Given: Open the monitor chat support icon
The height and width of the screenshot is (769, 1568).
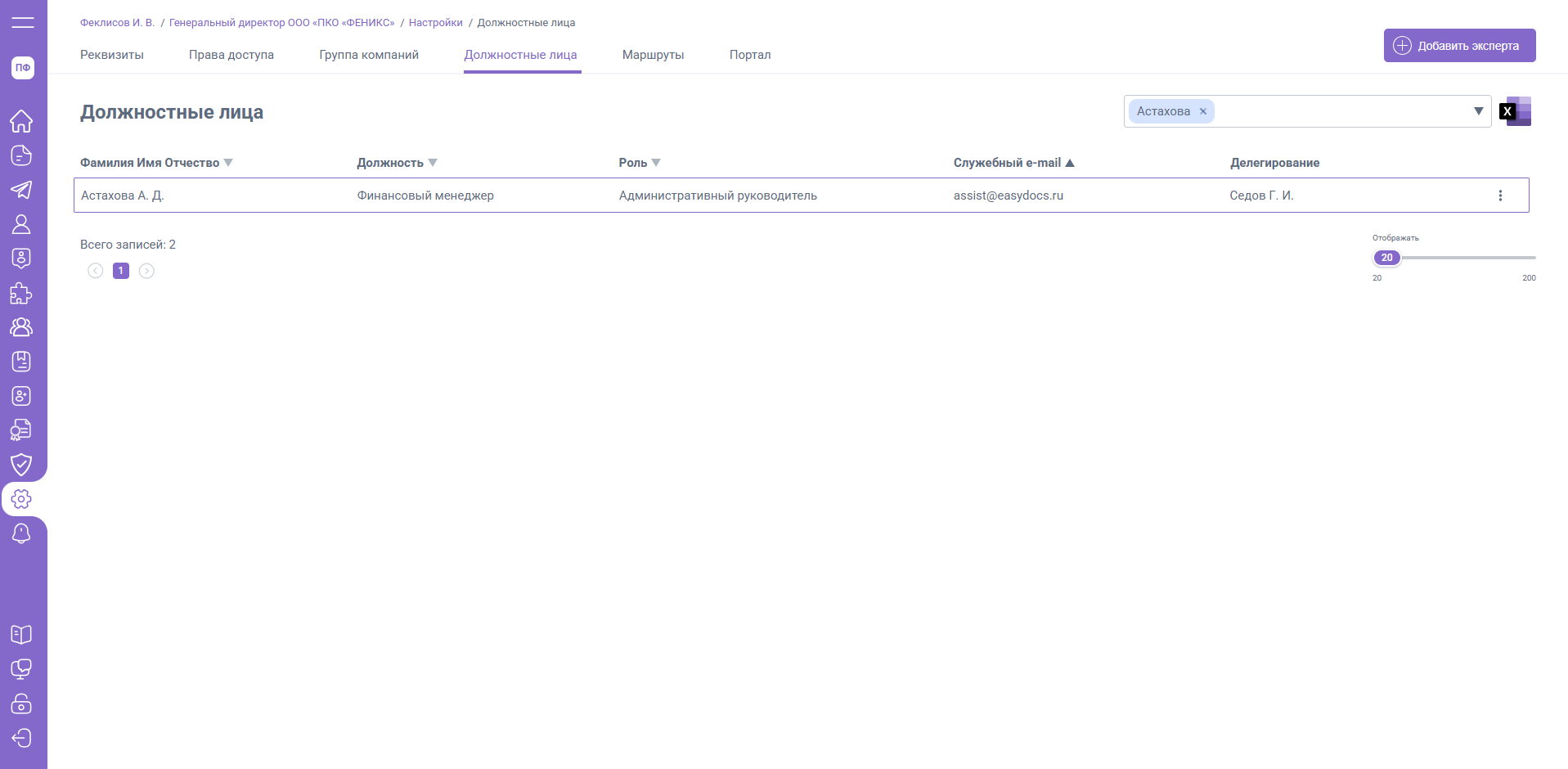Looking at the screenshot, I should [x=21, y=669].
